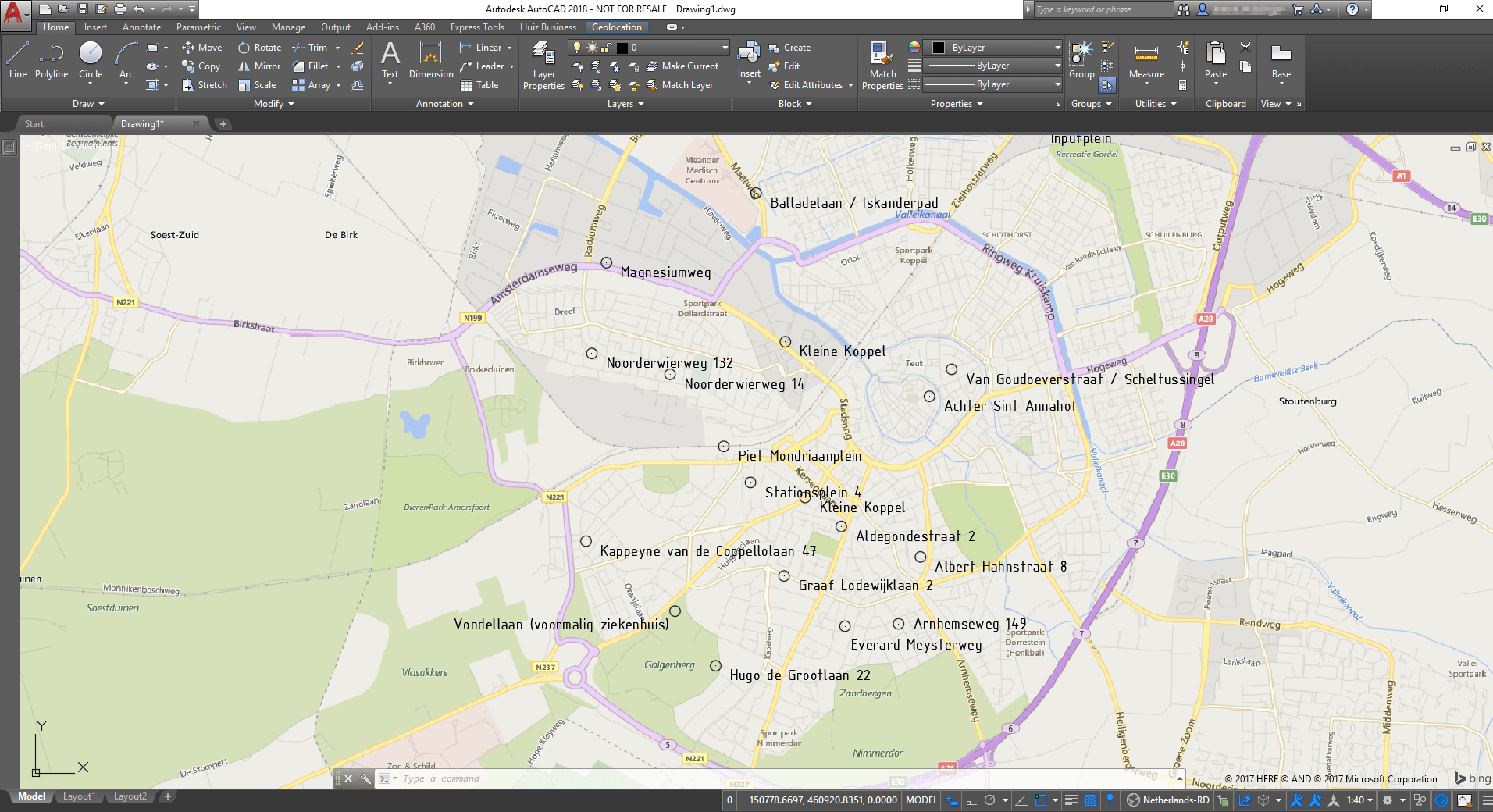Click the Plot (print) icon
Screen dimensions: 1493x812
click(120, 9)
